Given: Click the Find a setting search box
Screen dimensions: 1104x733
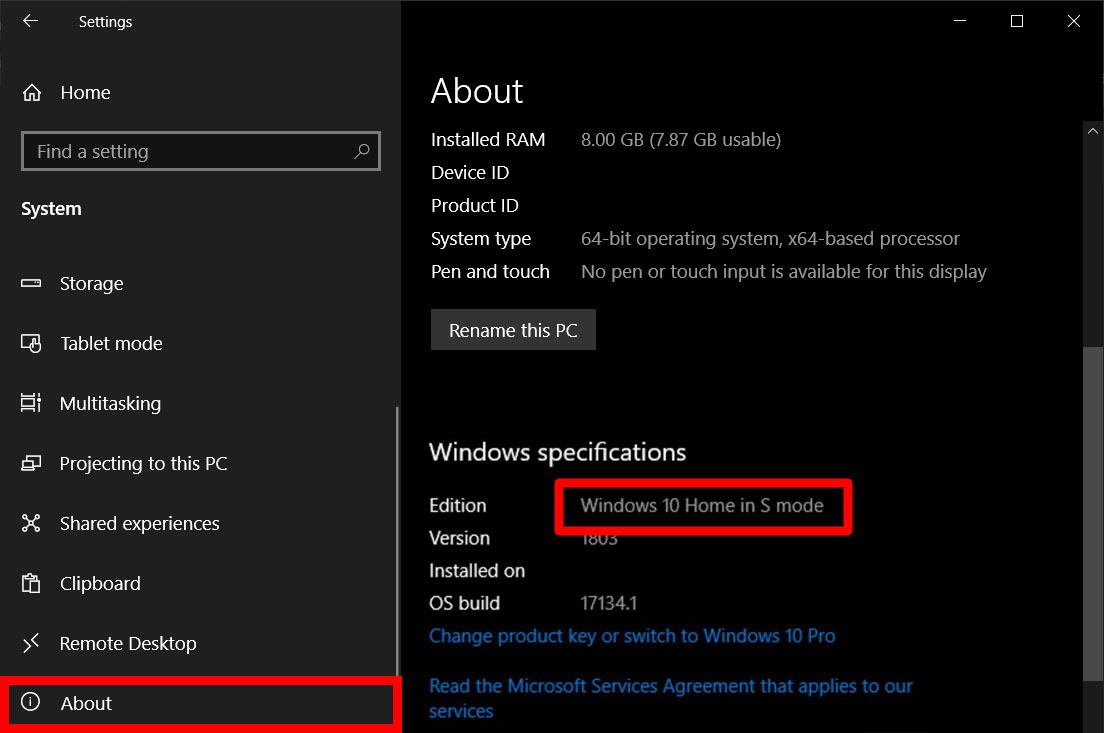Looking at the screenshot, I should pos(190,152).
